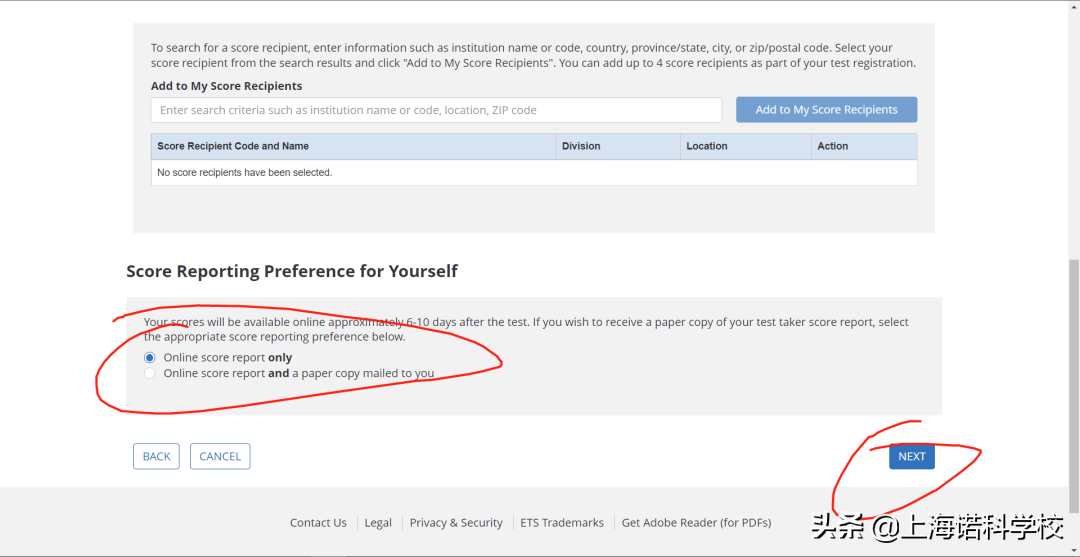Cancel registration with CANCEL button

click(x=220, y=456)
